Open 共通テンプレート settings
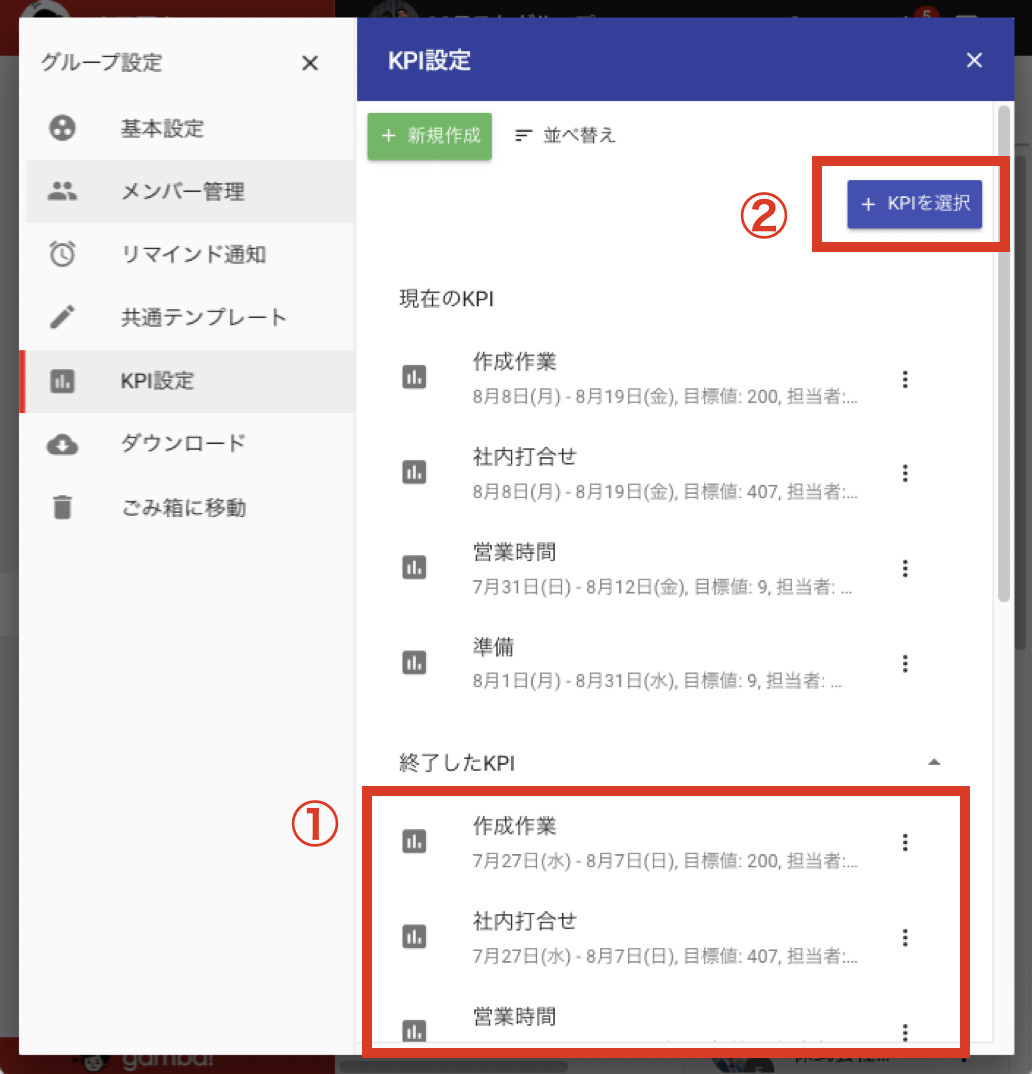 [190, 317]
